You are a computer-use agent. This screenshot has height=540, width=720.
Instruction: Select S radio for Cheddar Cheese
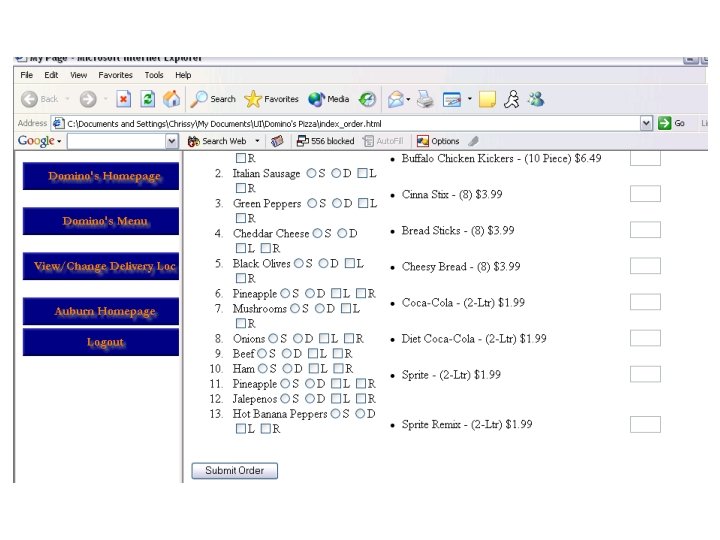tap(317, 233)
